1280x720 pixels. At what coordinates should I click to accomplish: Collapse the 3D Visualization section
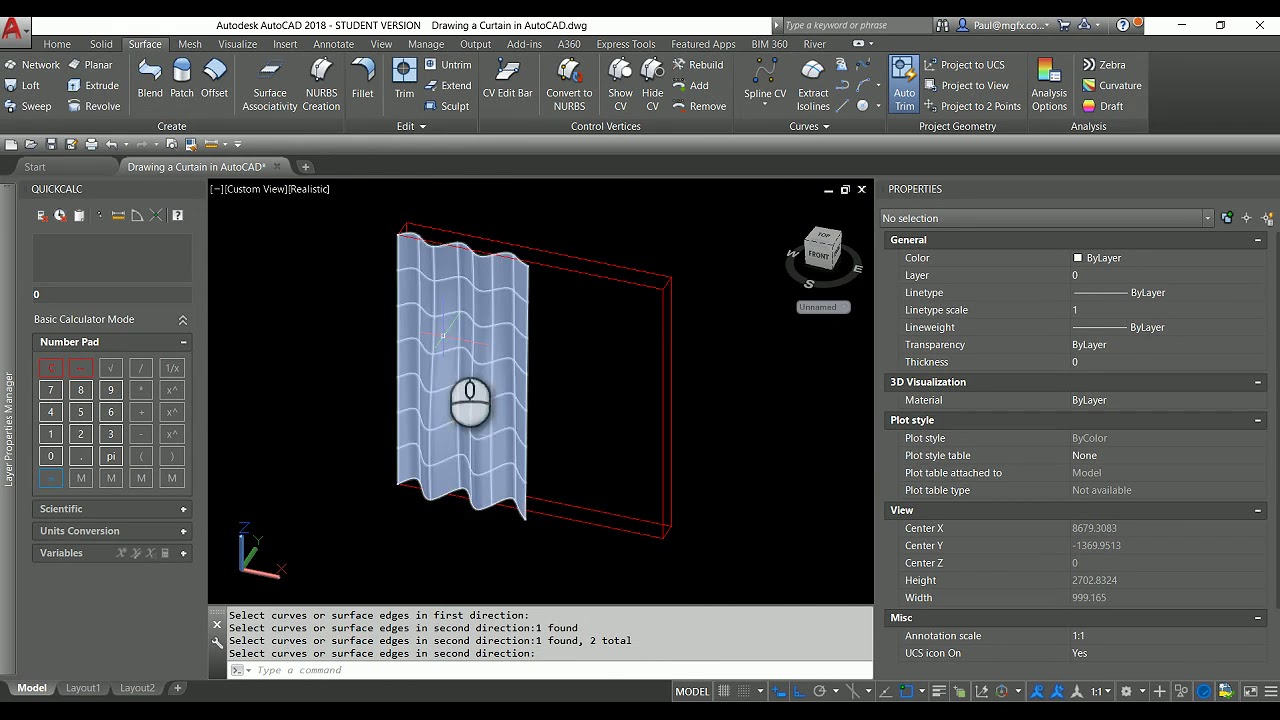point(1258,382)
